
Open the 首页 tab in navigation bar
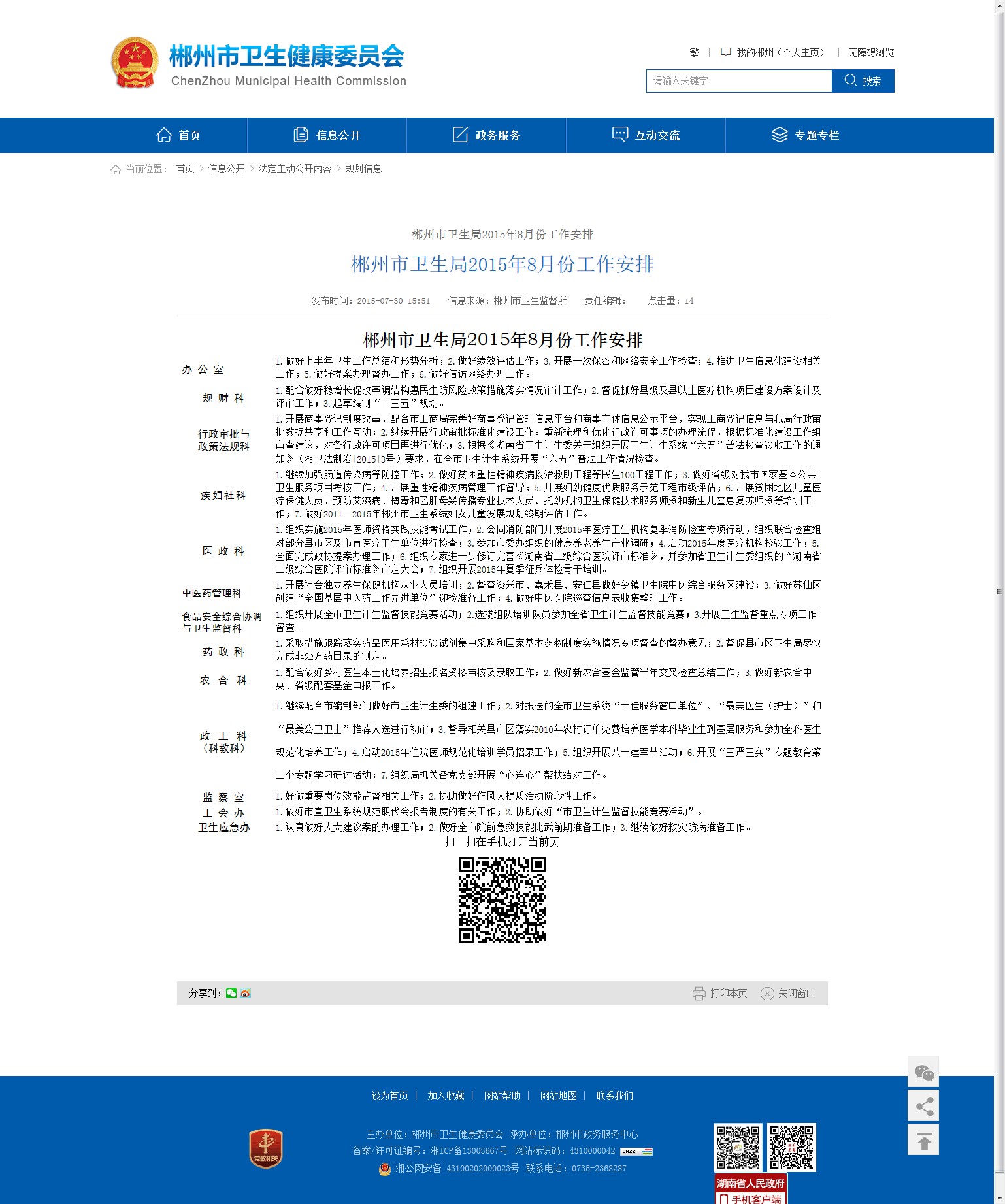click(x=178, y=135)
